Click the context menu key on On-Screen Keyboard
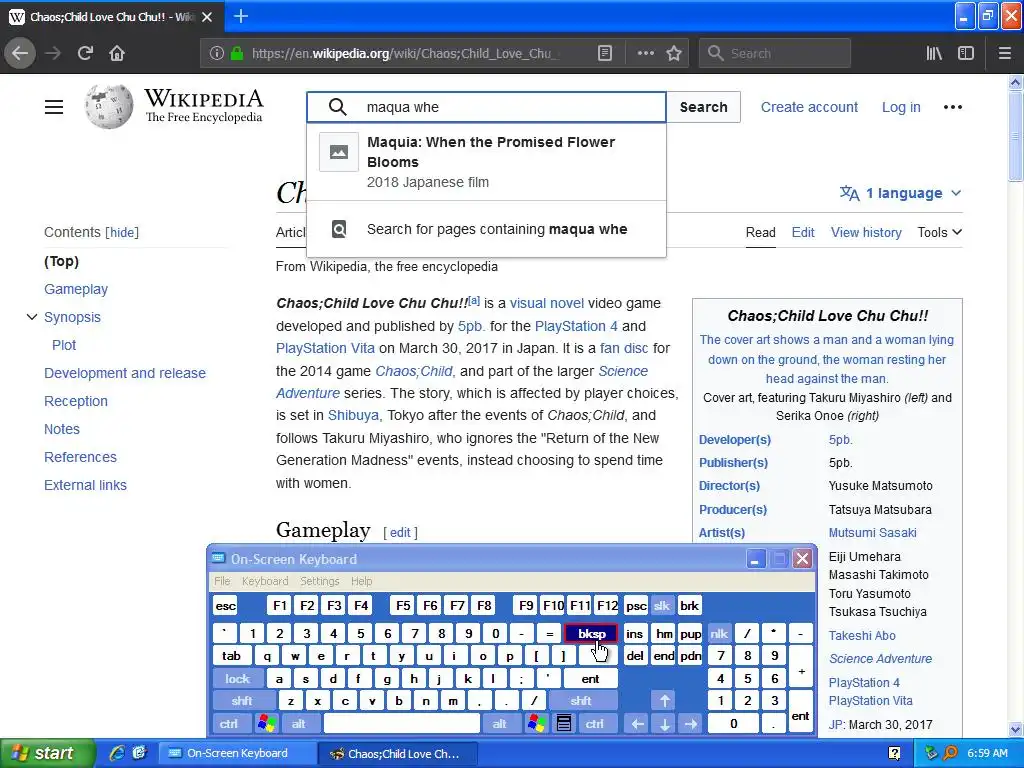1024x768 pixels. (564, 724)
